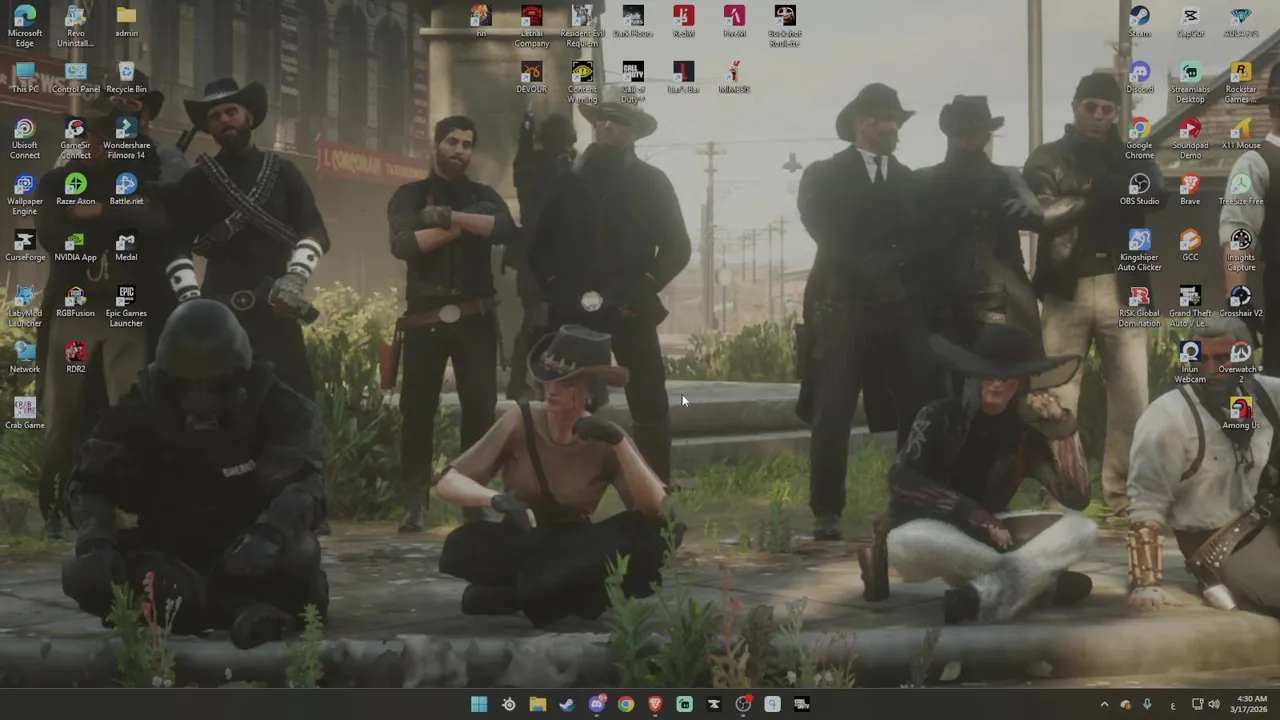Select the Insights Capture desktop icon
This screenshot has width=1280, height=720.
tap(1241, 250)
